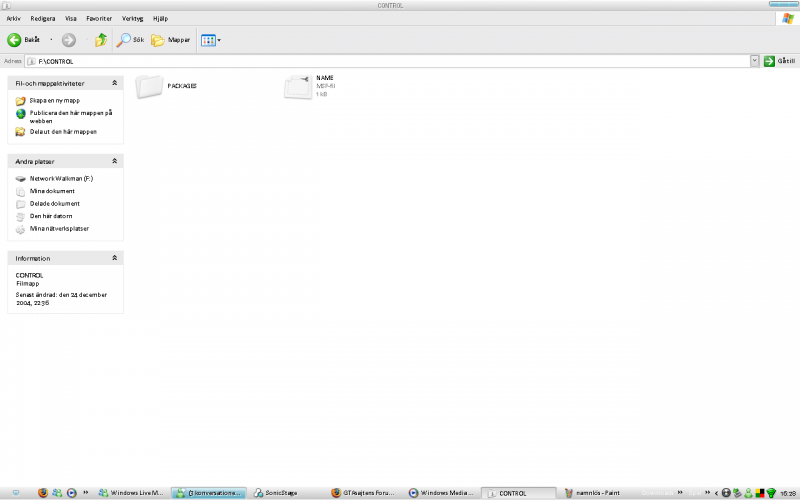800x500 pixels.
Task: Select the NAME file icon
Action: [298, 87]
